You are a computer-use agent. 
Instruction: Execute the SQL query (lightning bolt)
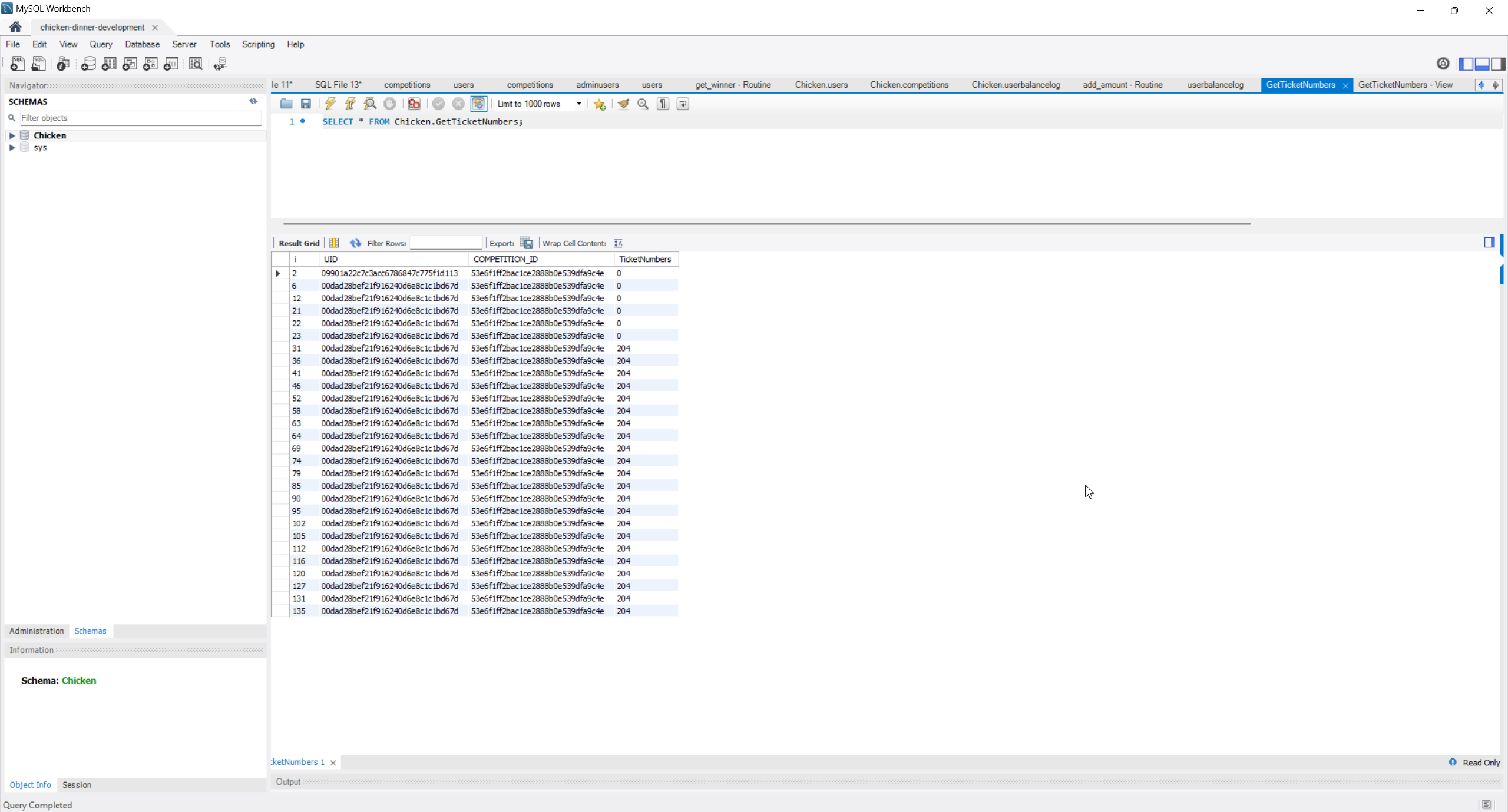click(x=330, y=104)
